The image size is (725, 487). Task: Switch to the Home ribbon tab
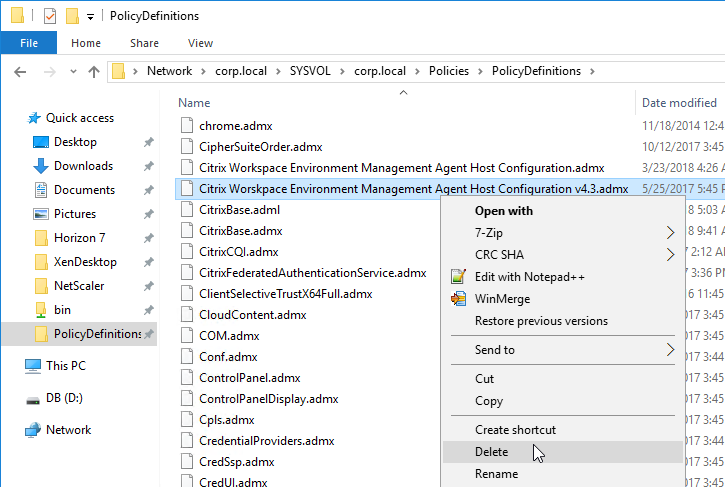pos(86,43)
